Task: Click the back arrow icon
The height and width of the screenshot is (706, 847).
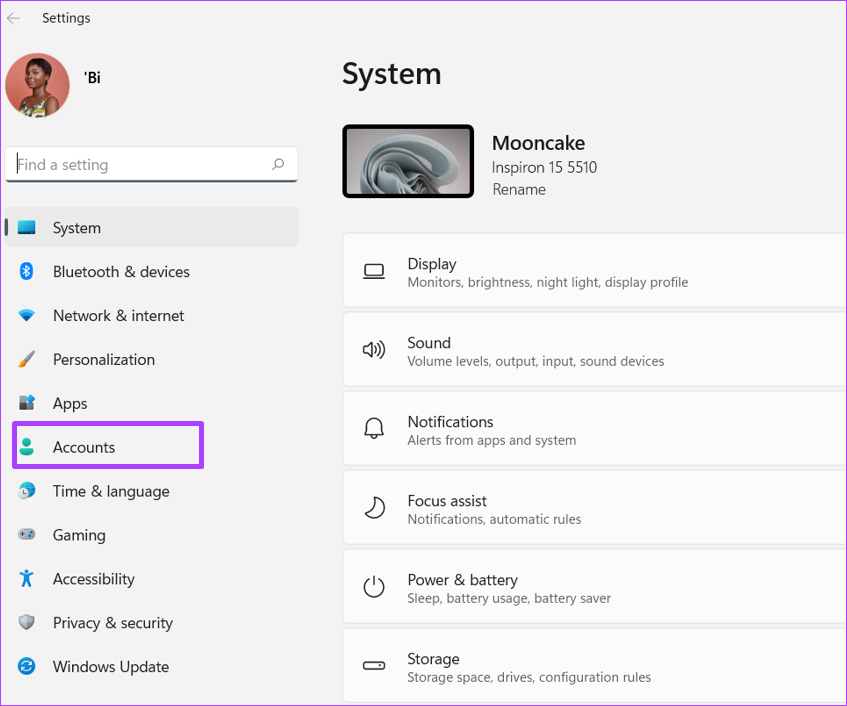Action: tap(13, 18)
